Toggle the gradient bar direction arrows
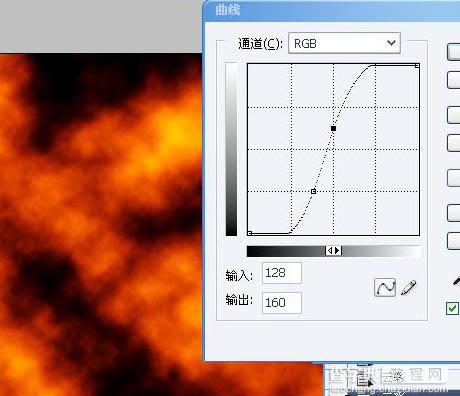This screenshot has width=460, height=396. [x=333, y=250]
